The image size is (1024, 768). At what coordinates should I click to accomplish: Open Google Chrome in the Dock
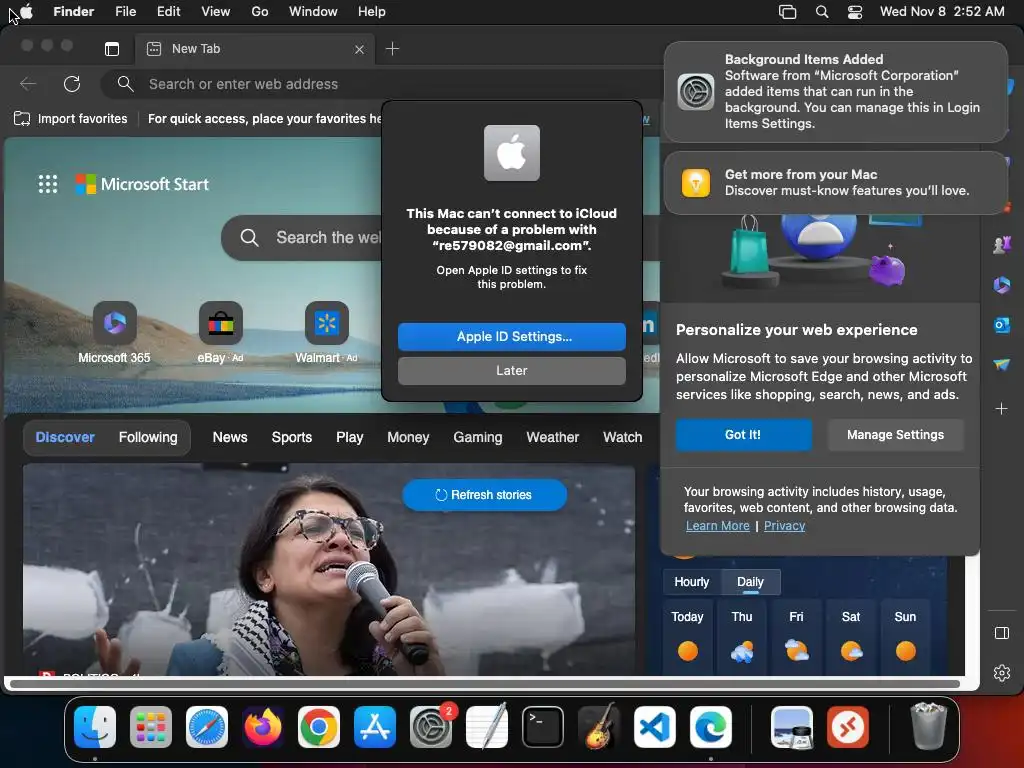point(319,728)
